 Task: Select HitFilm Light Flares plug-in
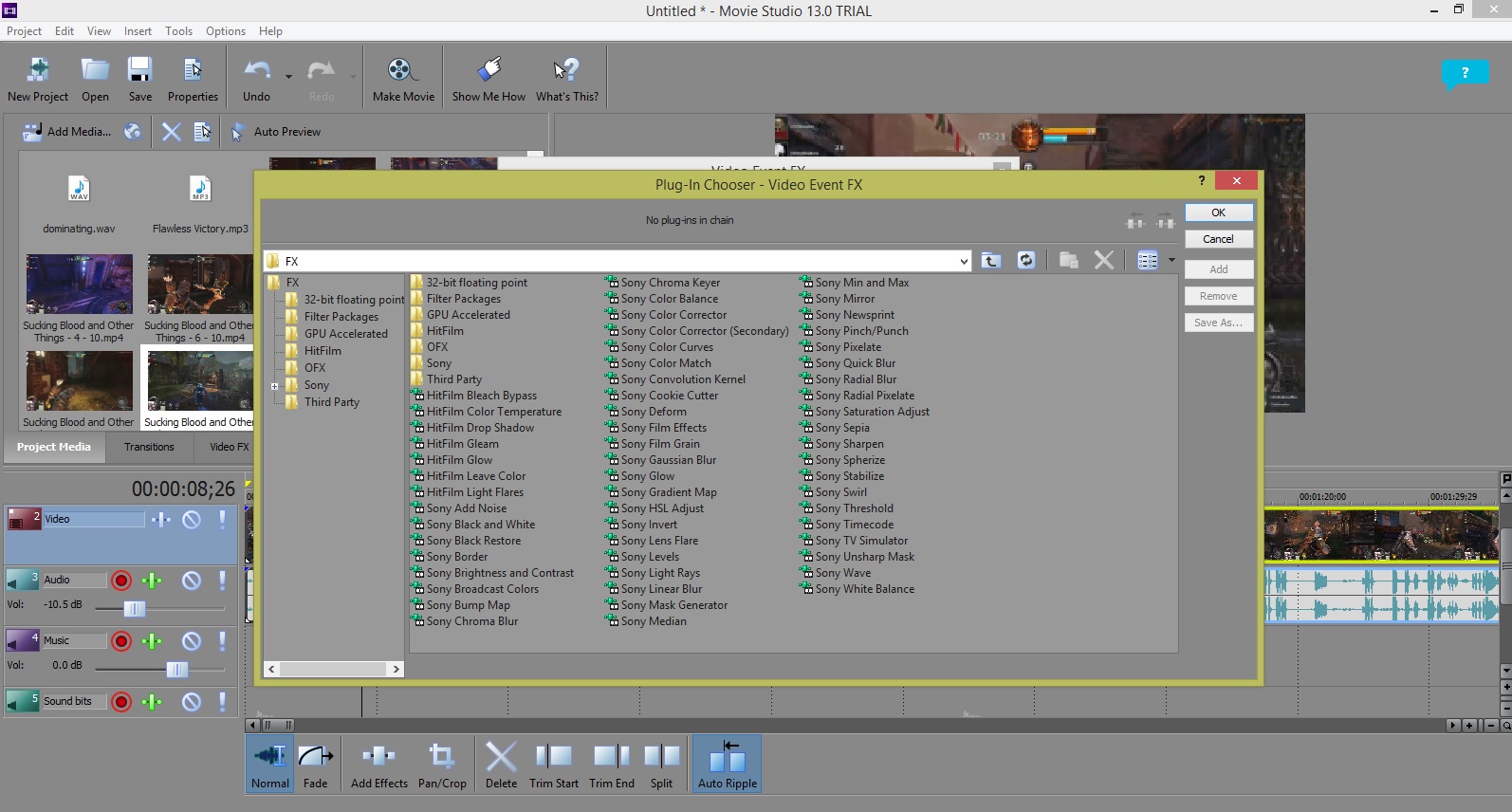(468, 492)
